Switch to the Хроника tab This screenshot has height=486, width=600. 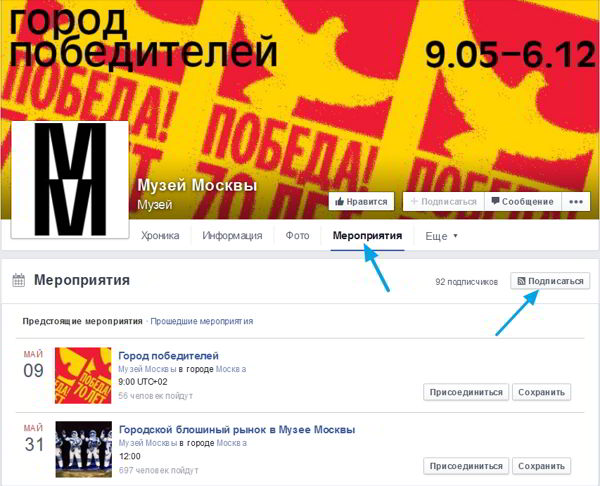(x=160, y=235)
